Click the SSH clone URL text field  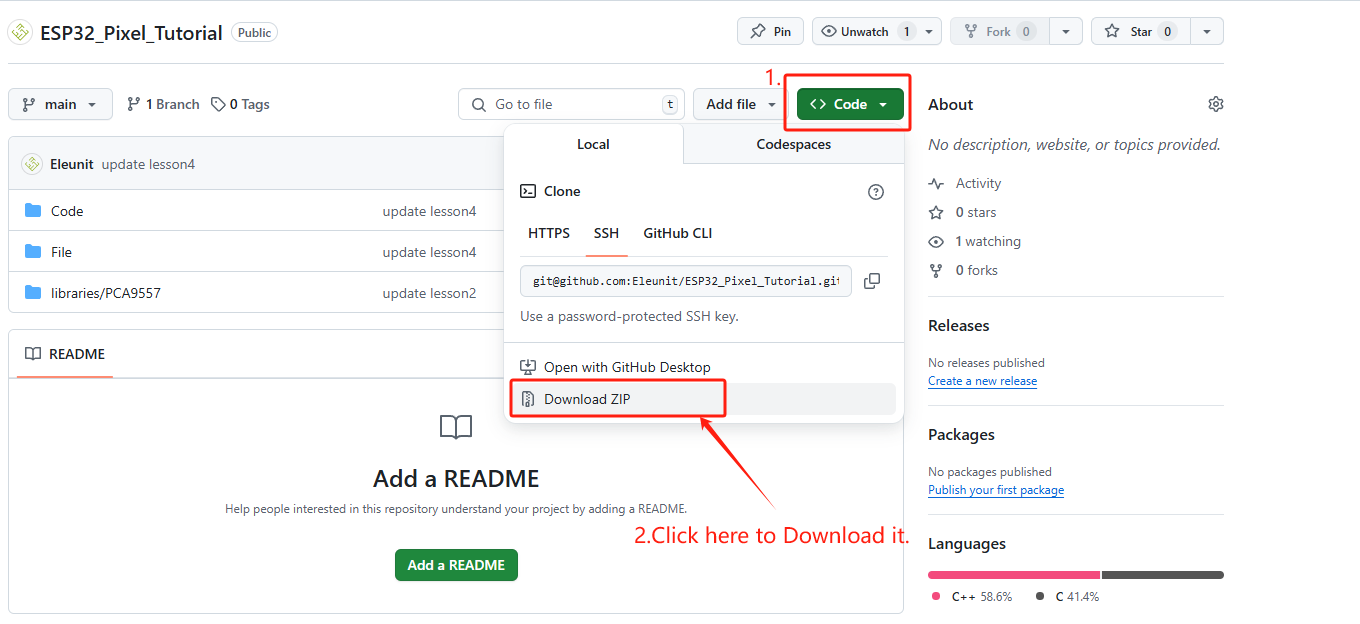pyautogui.click(x=686, y=281)
